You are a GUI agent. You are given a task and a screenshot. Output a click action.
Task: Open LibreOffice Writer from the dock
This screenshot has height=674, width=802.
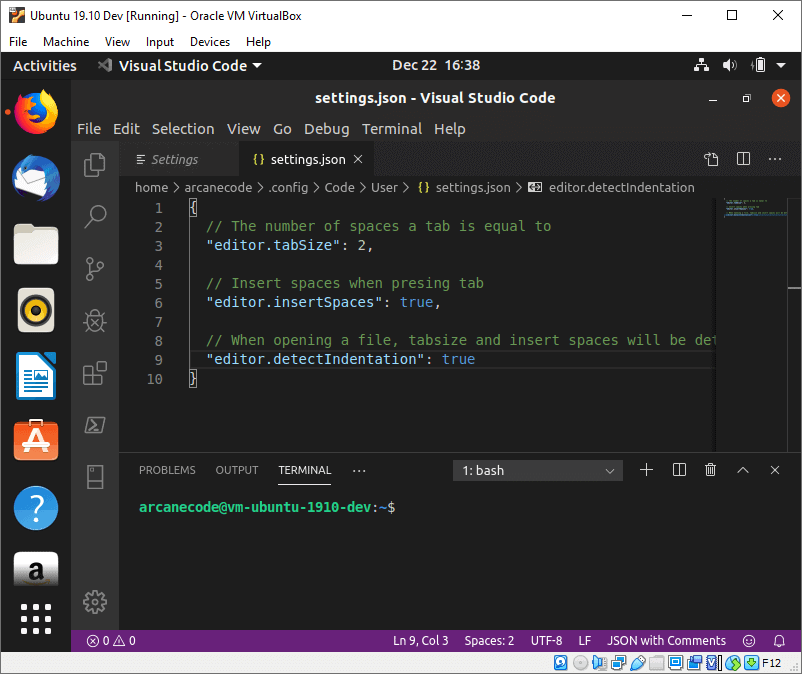point(36,376)
